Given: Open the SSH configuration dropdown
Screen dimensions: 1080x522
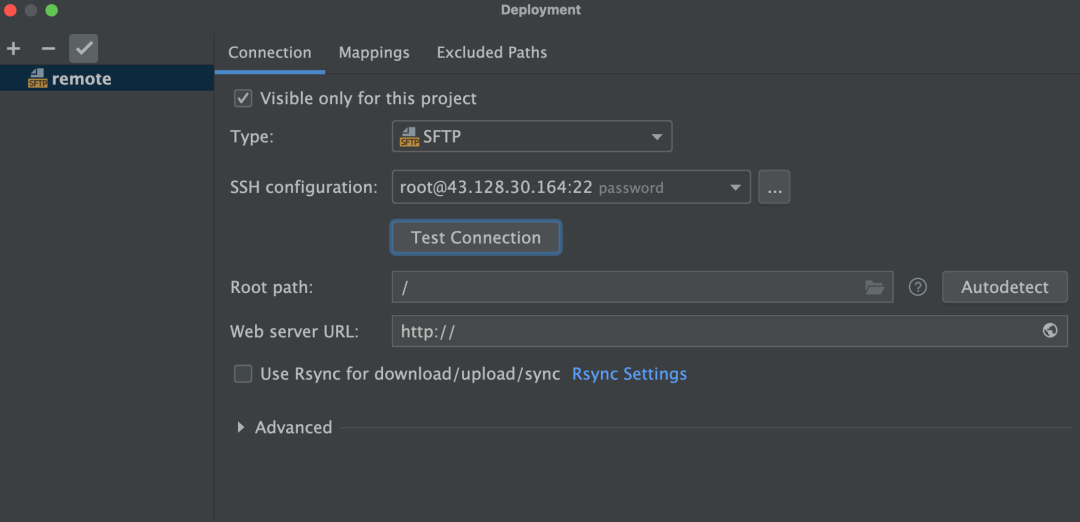Looking at the screenshot, I should [570, 187].
